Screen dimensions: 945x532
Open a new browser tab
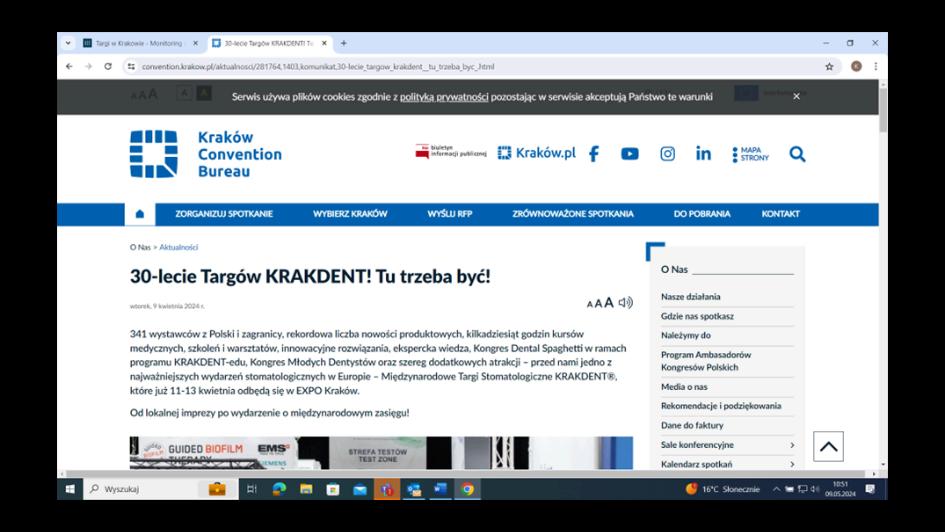click(344, 43)
